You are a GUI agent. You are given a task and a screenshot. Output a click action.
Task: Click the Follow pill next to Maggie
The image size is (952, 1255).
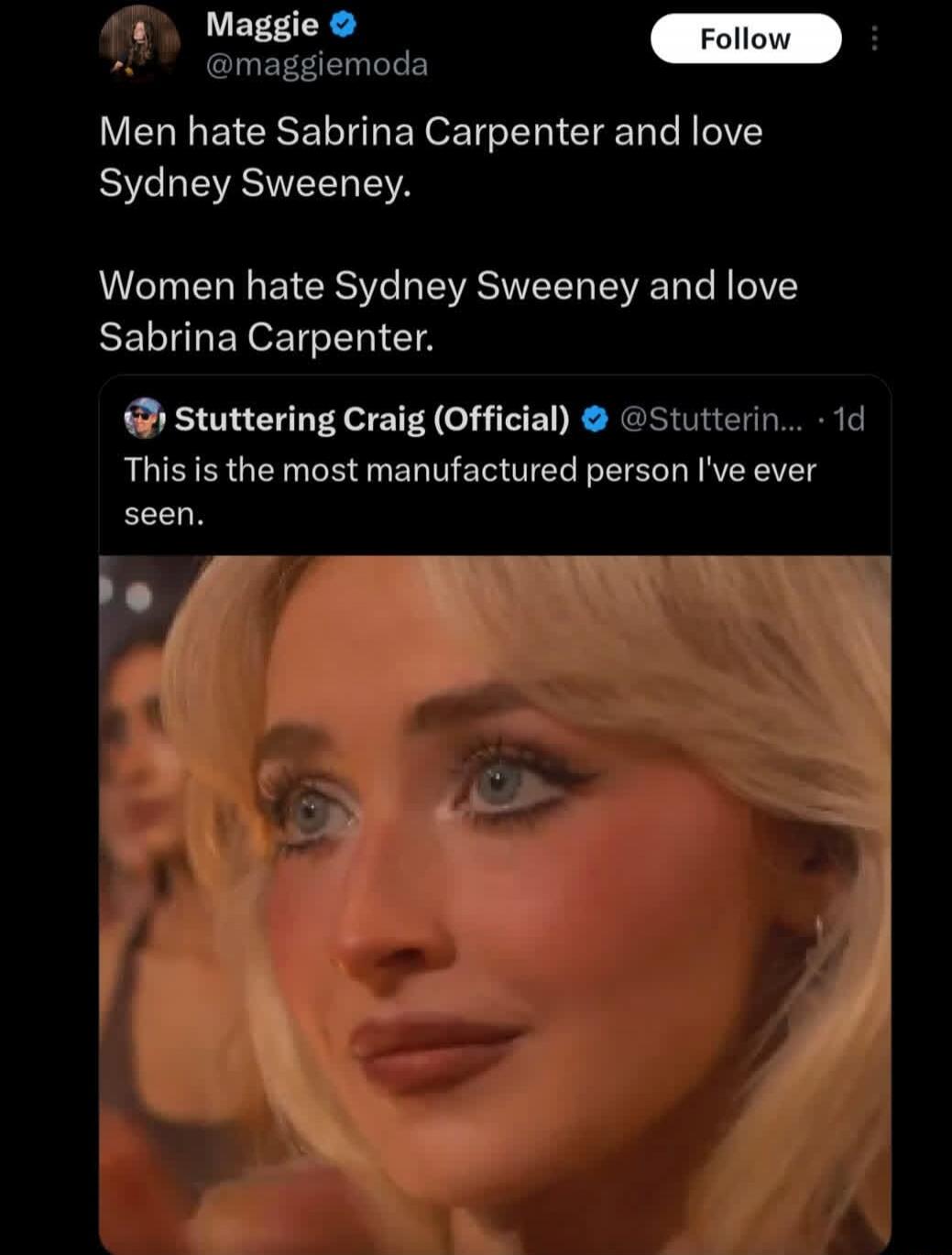(x=745, y=38)
